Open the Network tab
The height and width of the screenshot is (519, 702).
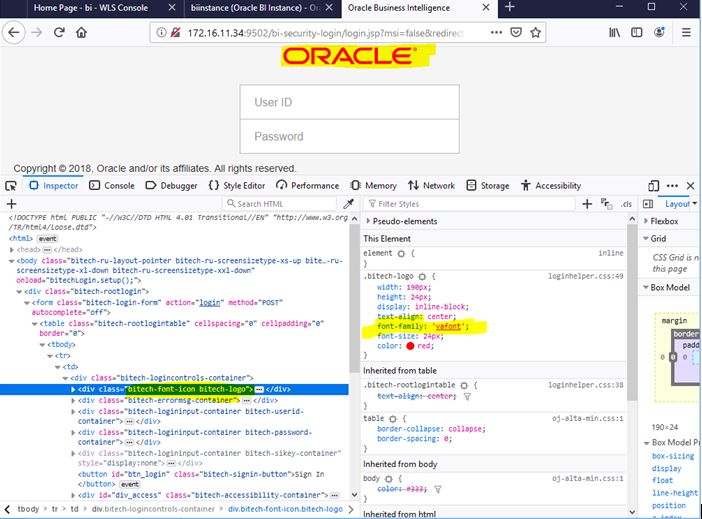tap(431, 186)
